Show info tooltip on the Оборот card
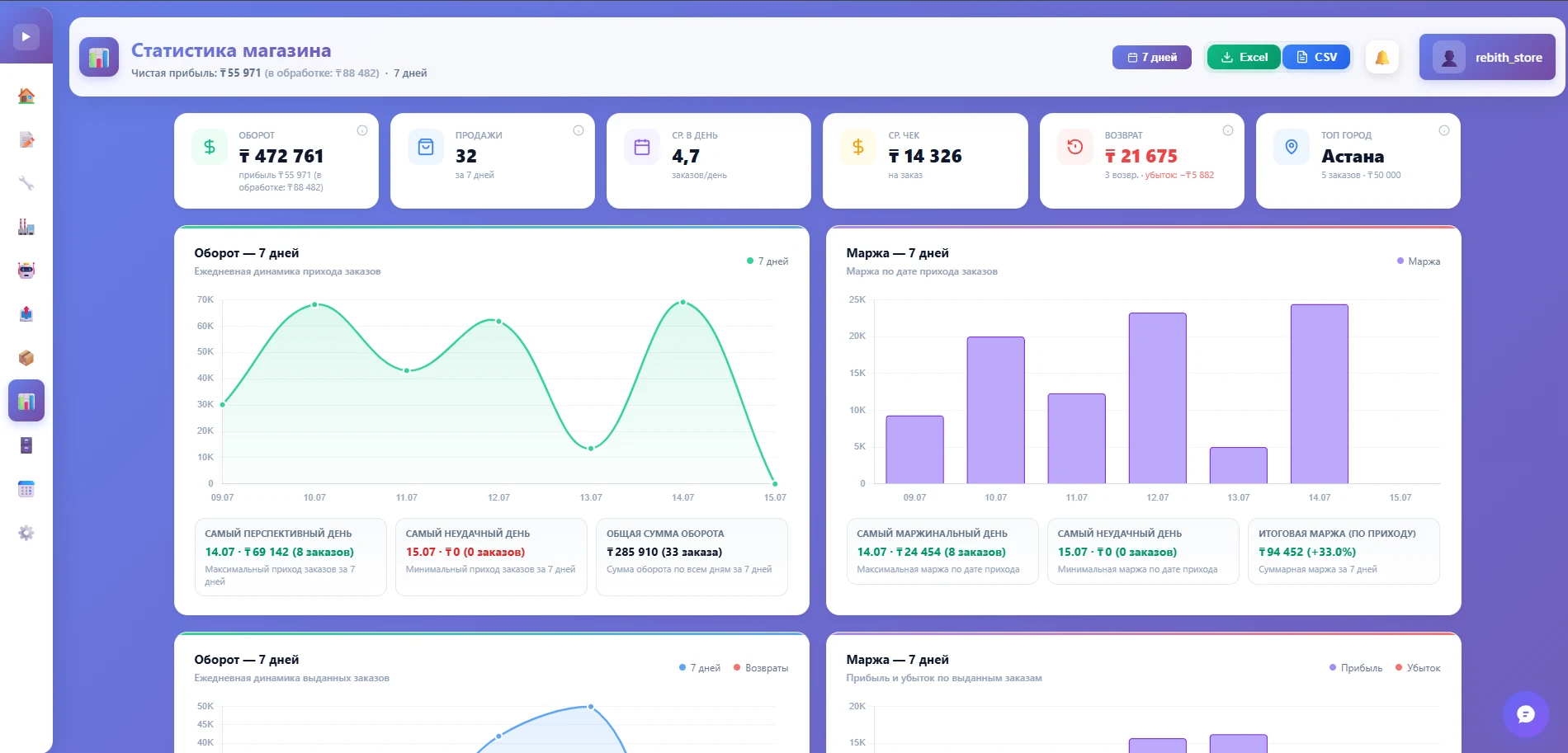Screen dimensions: 1568x753 pyautogui.click(x=362, y=130)
